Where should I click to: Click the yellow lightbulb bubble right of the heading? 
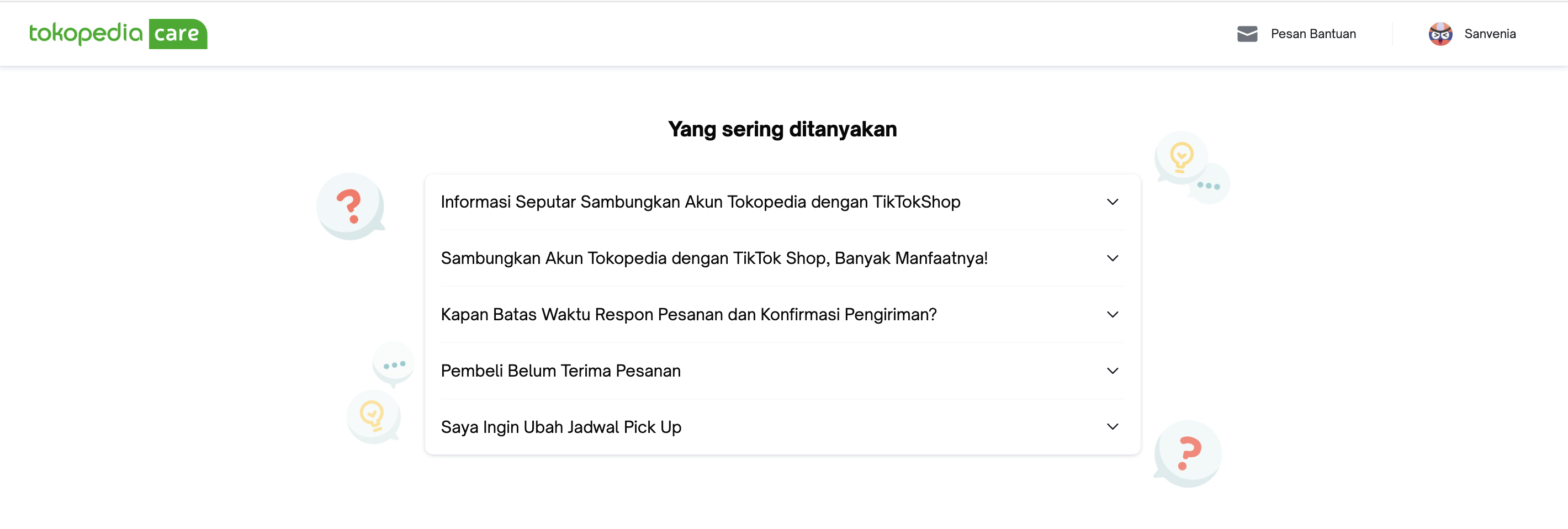tap(1181, 157)
